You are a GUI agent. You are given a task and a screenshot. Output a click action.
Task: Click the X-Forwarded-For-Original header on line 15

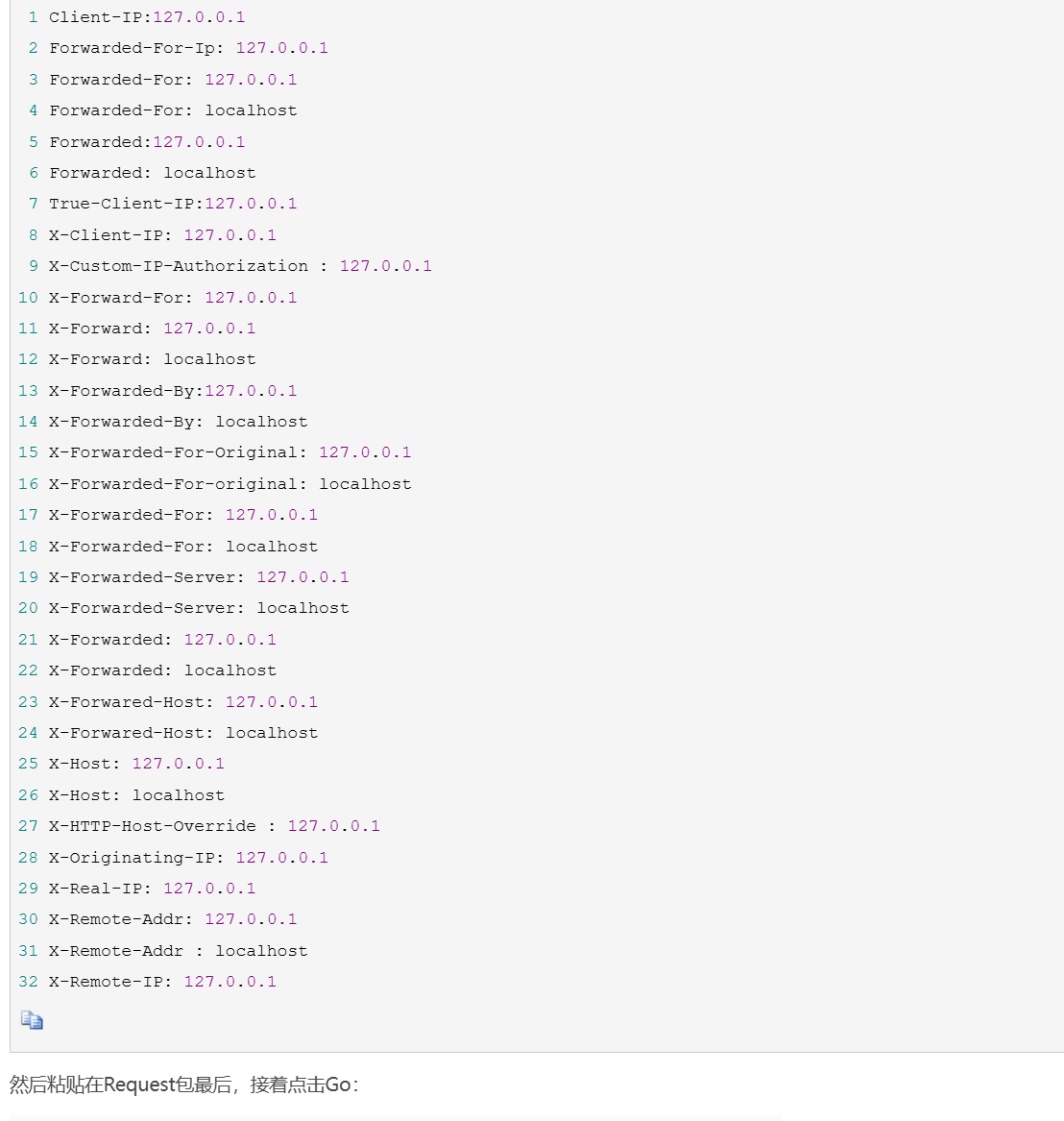178,452
